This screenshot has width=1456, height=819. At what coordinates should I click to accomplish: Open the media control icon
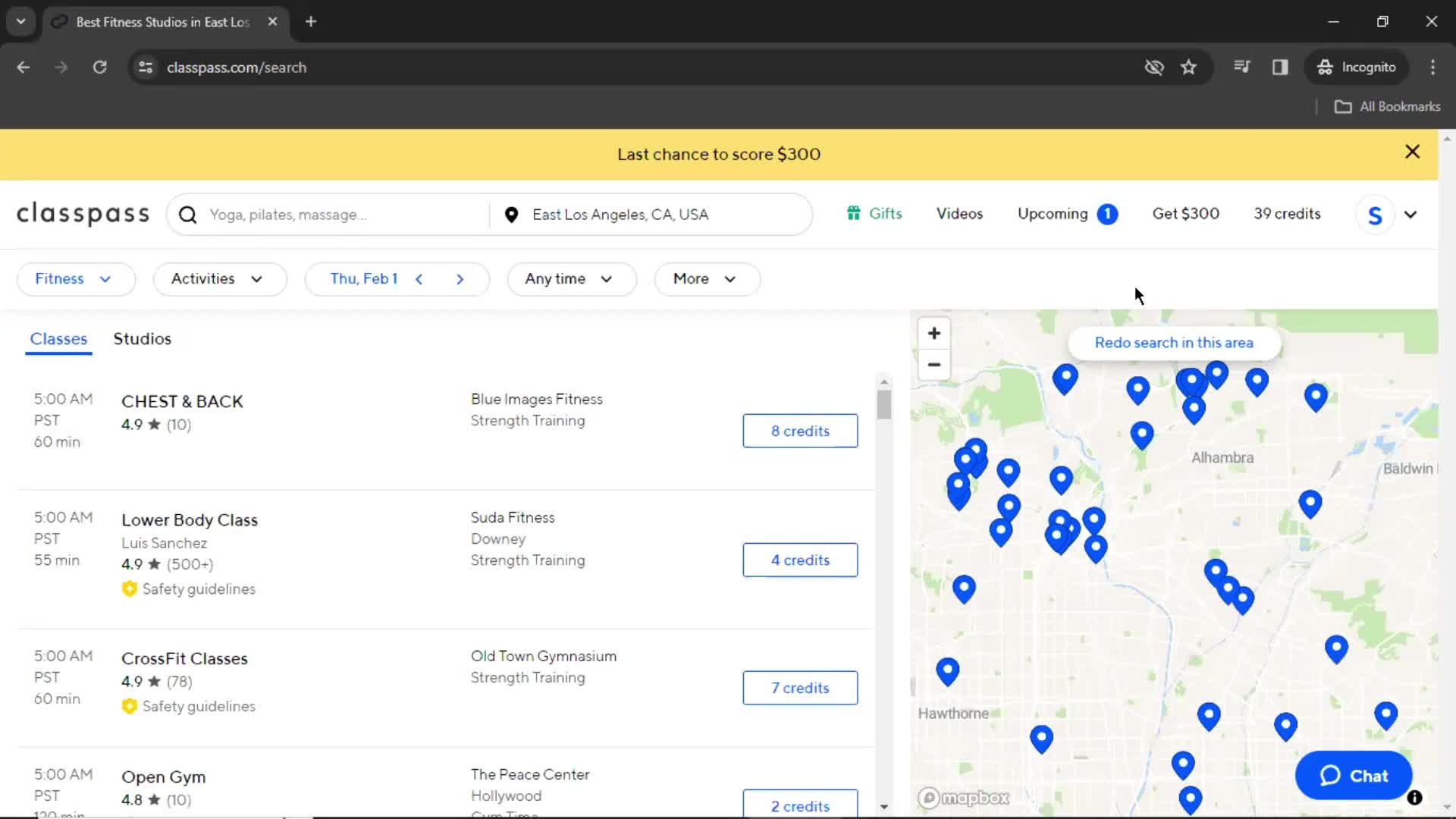pos(1241,67)
